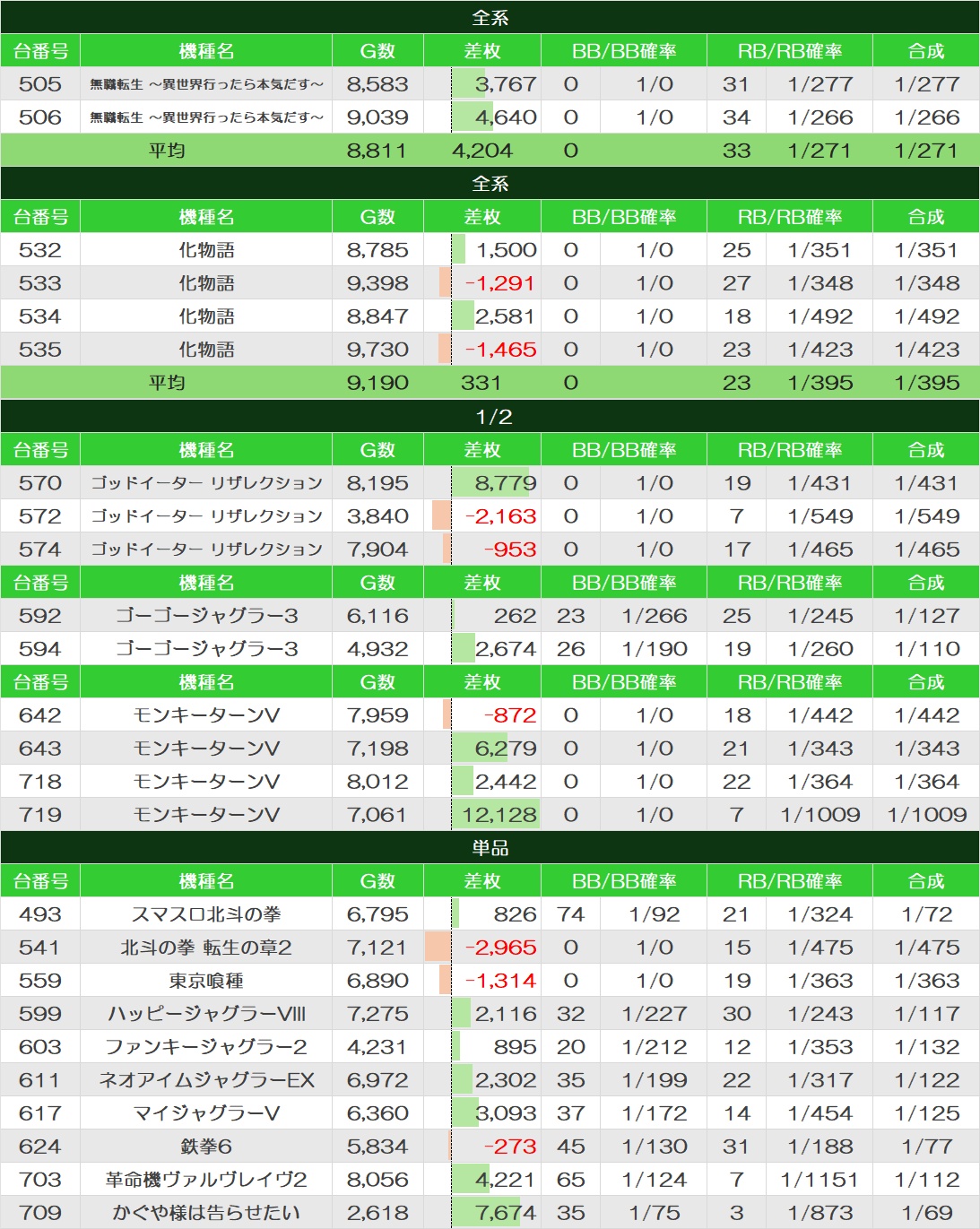
Task: Click combined rate 1/69 in row 709
Action: coord(926,1213)
